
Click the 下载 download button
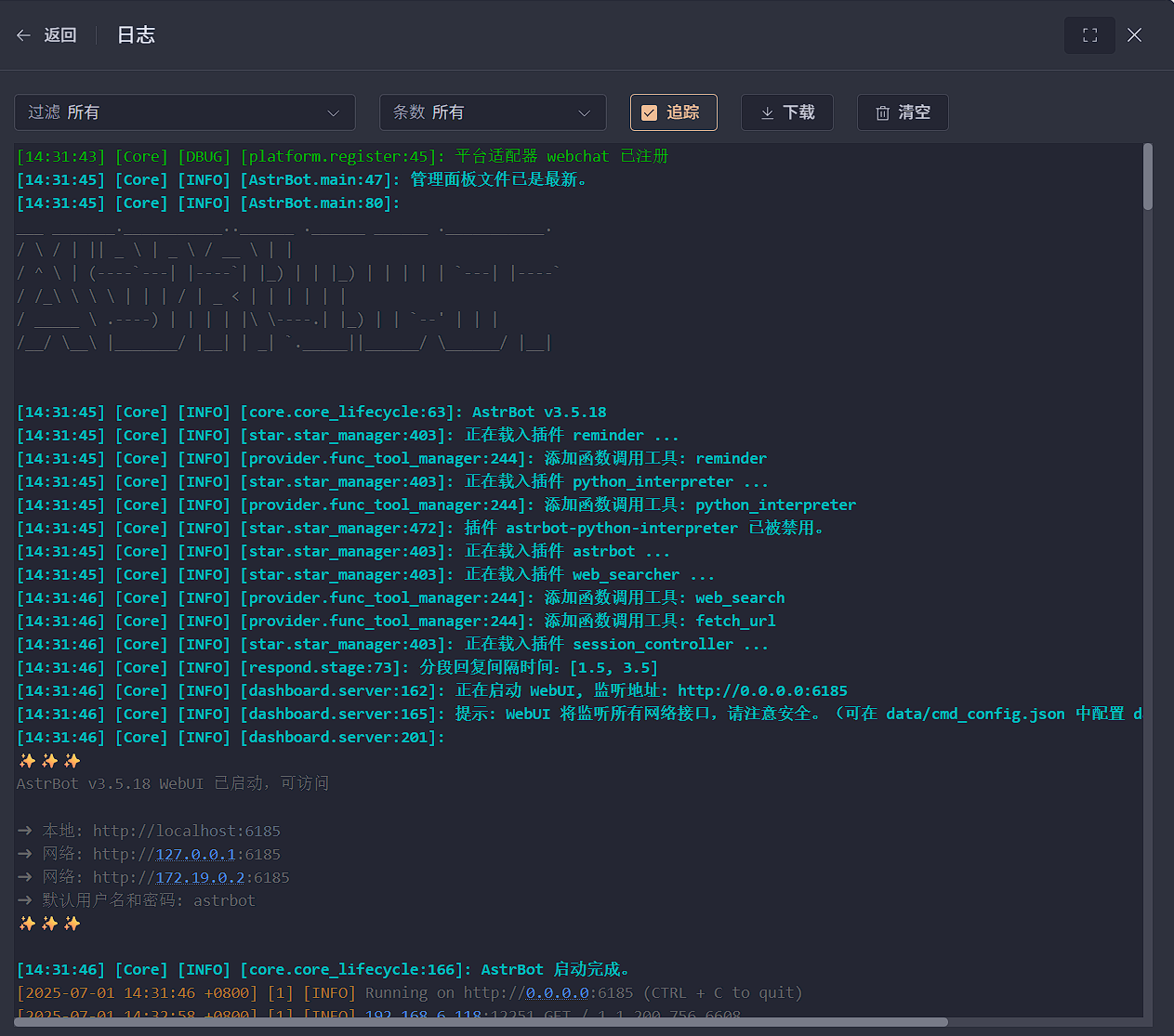click(x=787, y=112)
